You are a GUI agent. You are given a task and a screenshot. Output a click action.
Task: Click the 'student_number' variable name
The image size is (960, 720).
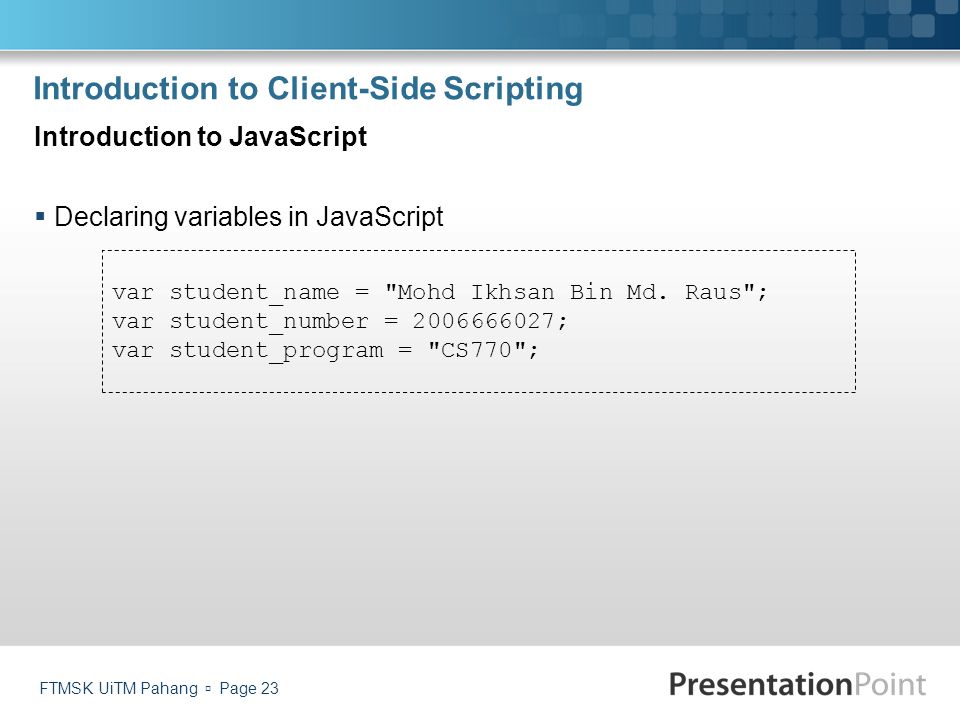click(269, 321)
